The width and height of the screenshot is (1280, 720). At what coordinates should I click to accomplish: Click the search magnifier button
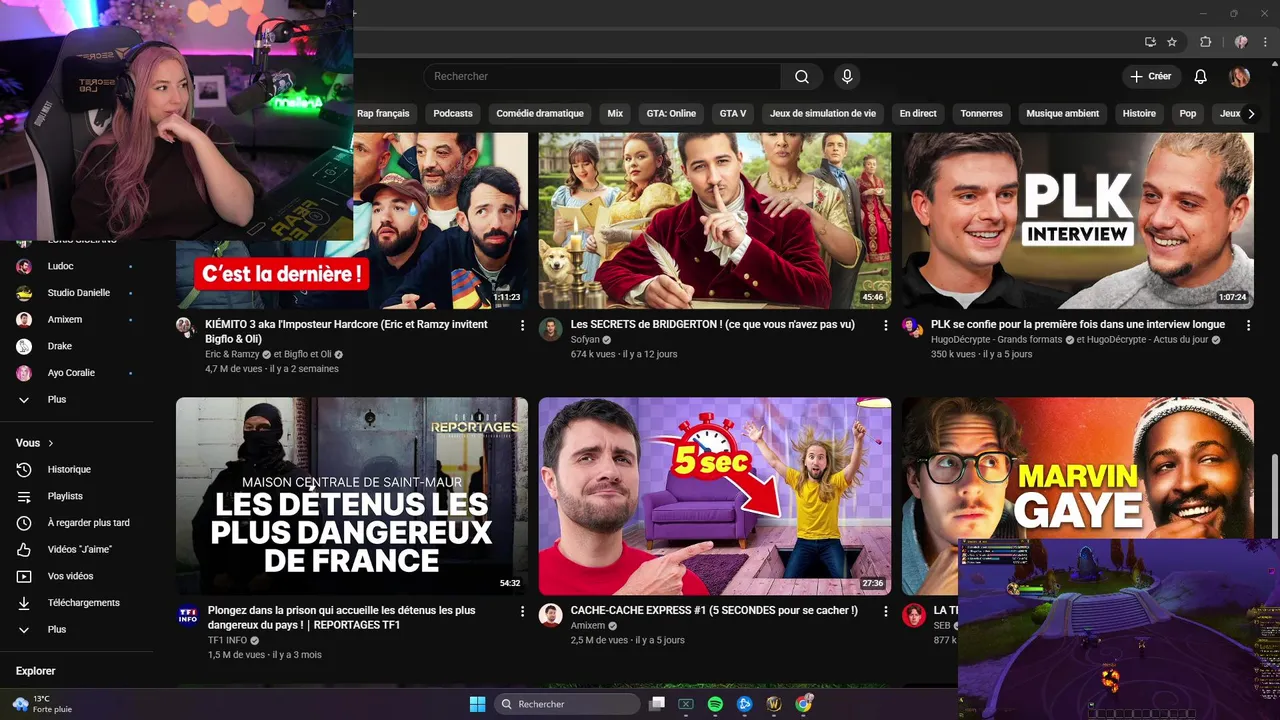802,77
